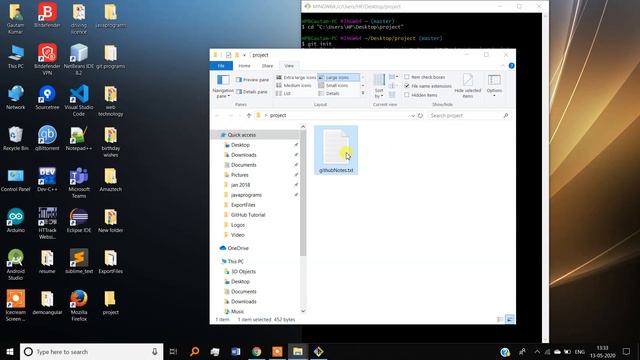Open the Bitdefender desktop icon
The image size is (640, 360).
coord(47,16)
